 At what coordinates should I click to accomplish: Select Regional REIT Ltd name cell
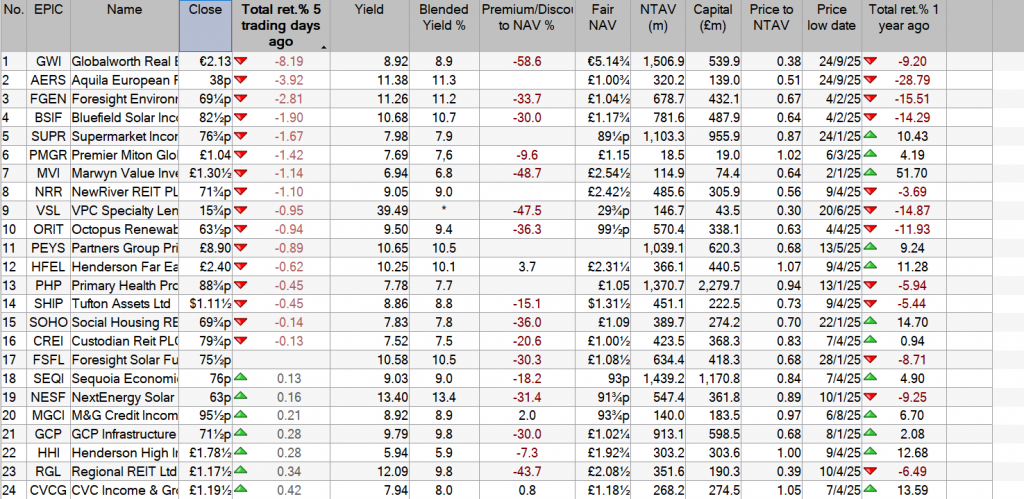point(124,472)
